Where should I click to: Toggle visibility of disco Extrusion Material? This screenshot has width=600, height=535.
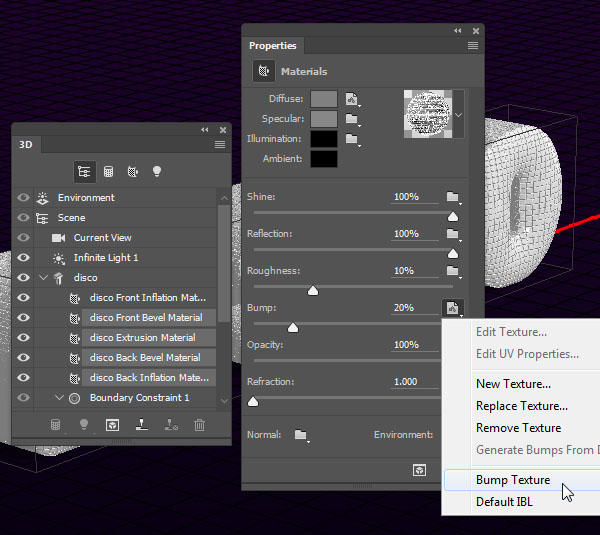tap(23, 338)
